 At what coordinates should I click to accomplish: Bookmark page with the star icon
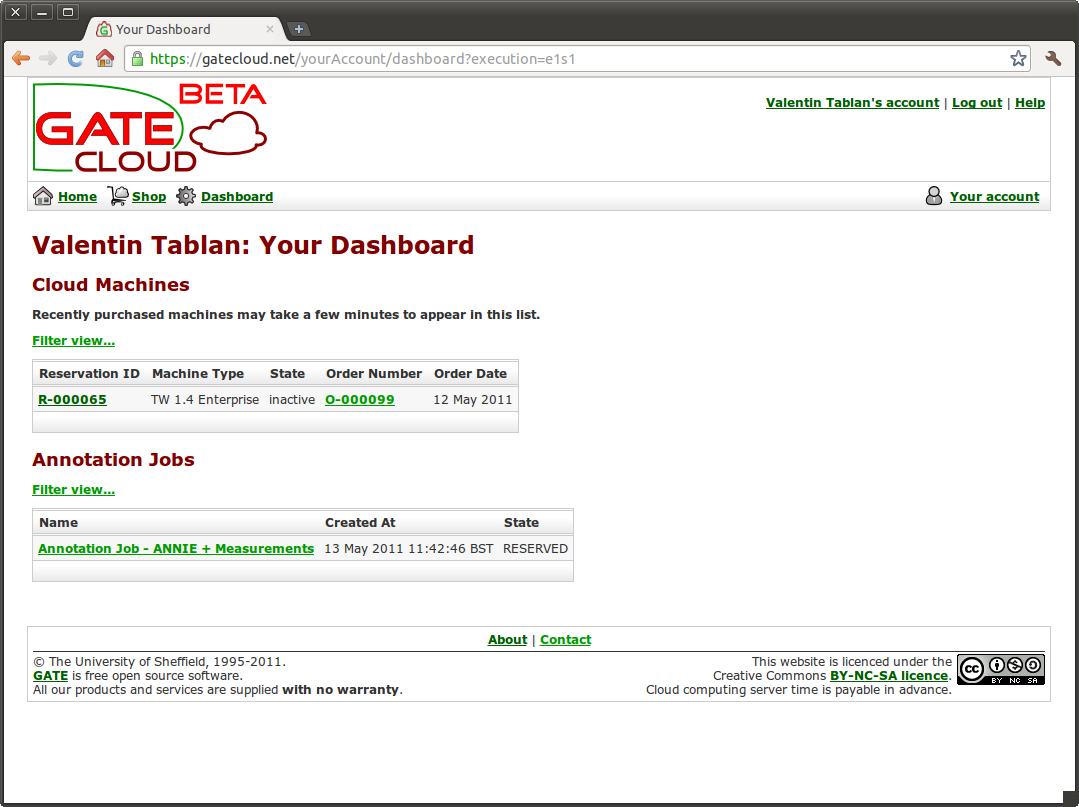click(x=1018, y=58)
